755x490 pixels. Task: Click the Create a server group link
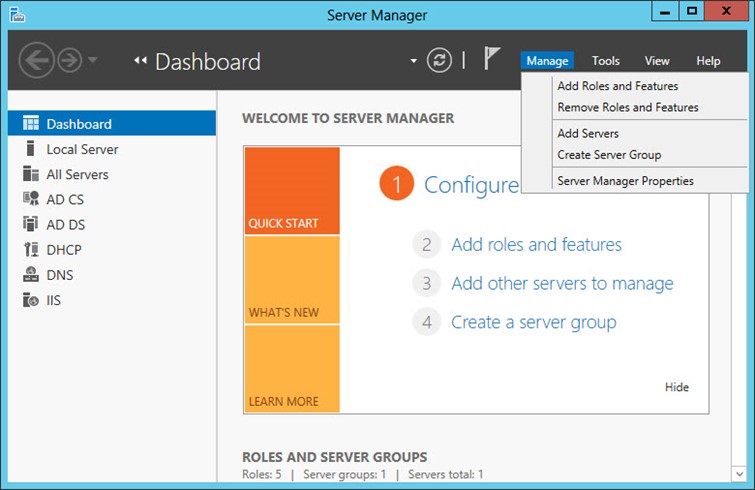point(533,322)
